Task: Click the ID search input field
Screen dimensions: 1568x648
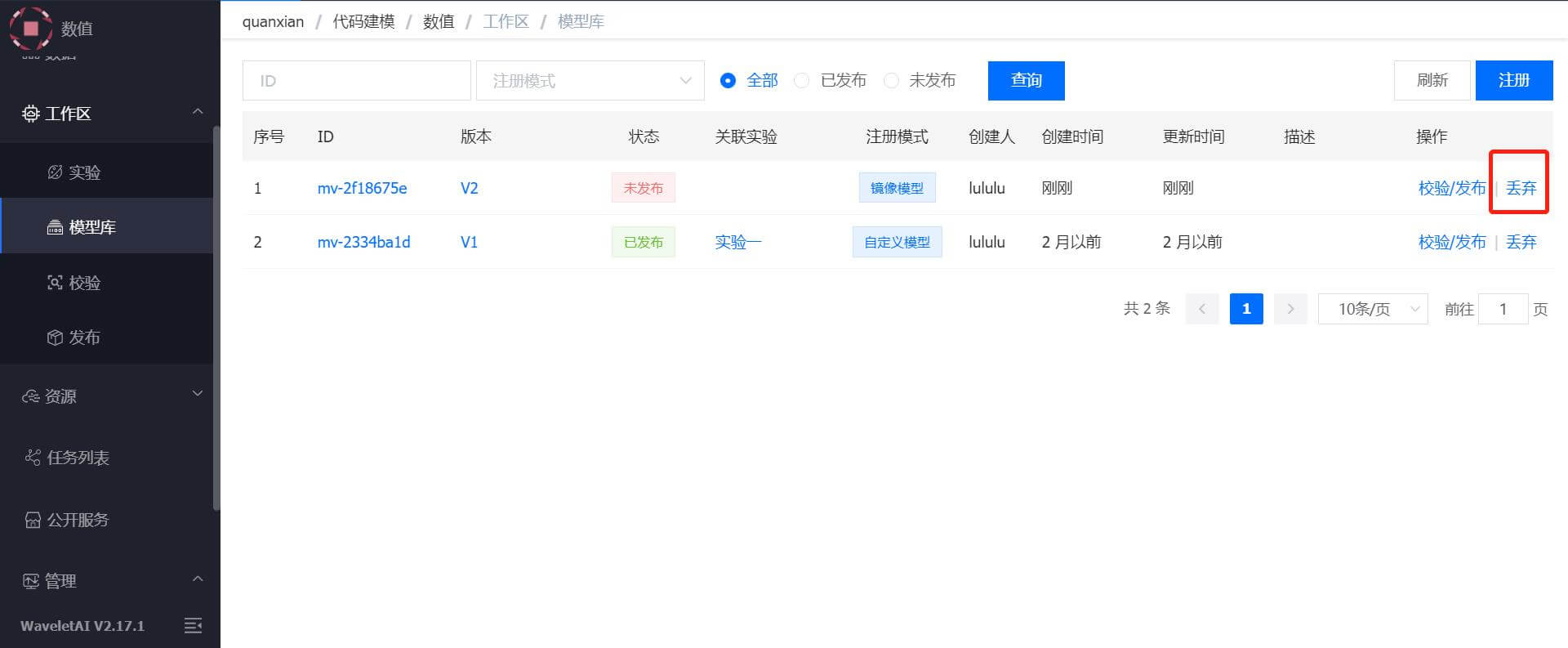Action: [356, 80]
